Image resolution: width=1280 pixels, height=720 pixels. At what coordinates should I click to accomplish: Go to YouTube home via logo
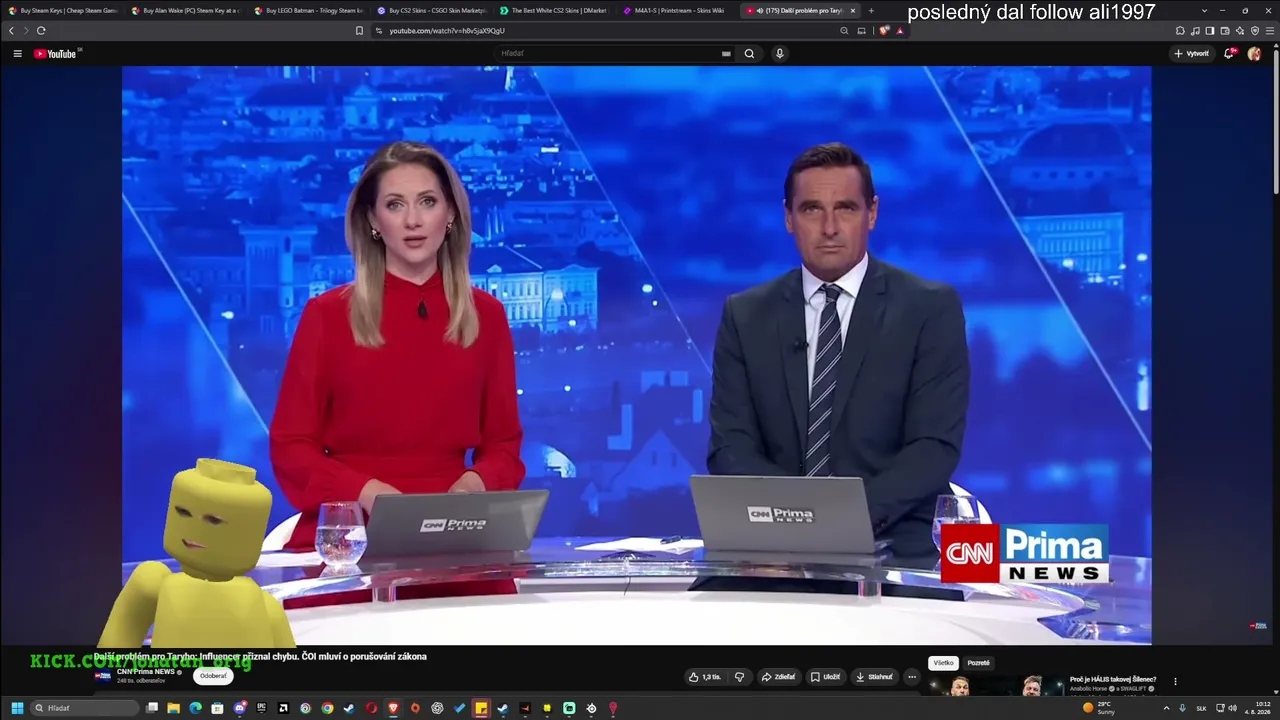click(55, 54)
